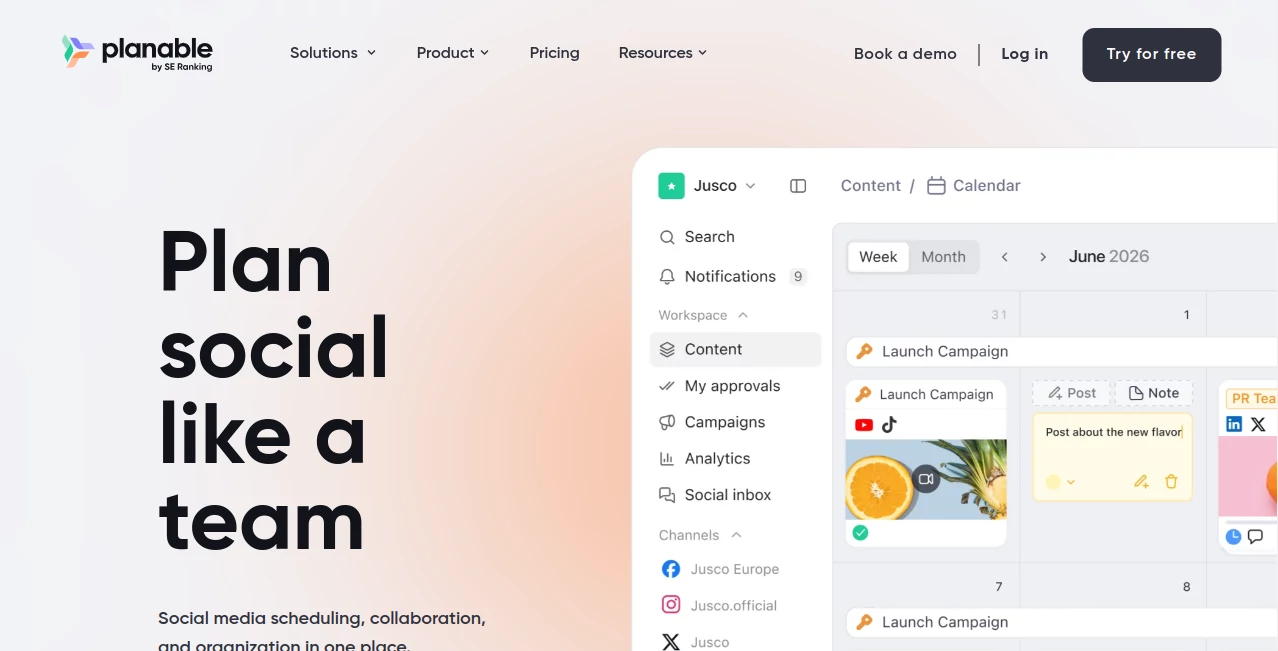The width and height of the screenshot is (1278, 651).
Task: Click the Post button on day 1
Action: pos(1072,393)
